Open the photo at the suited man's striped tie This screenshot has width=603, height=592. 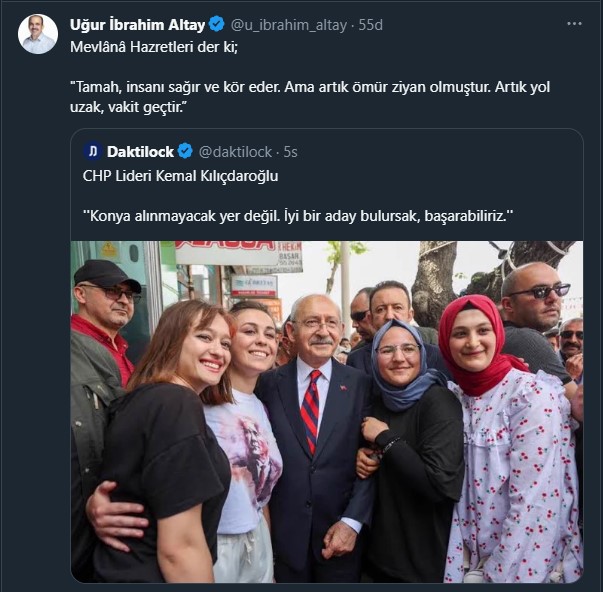coord(312,410)
